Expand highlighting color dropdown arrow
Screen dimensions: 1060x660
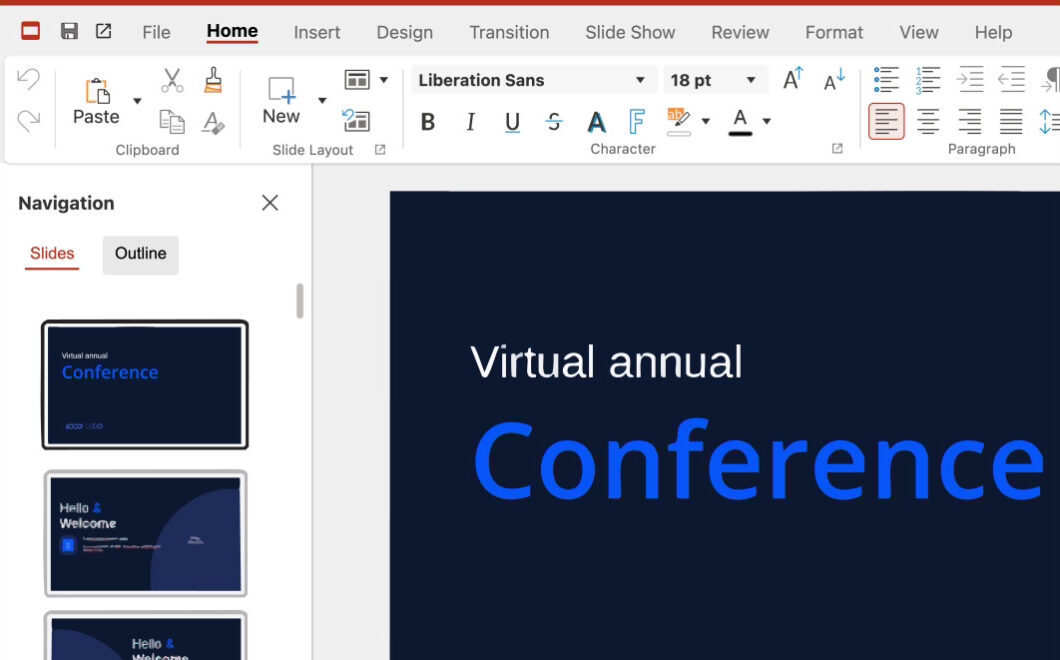706,121
